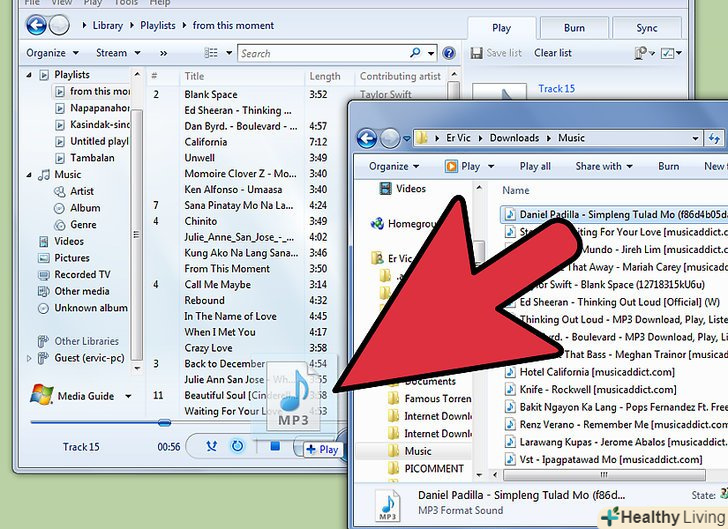Select Album in the Music library tree
The height and width of the screenshot is (529, 728).
click(85, 208)
